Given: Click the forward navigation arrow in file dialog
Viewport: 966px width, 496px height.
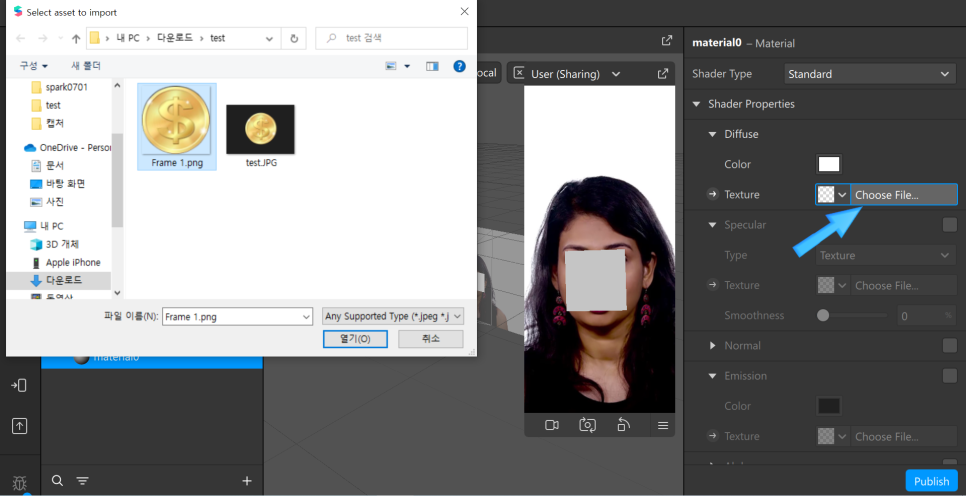Looking at the screenshot, I should [x=43, y=38].
